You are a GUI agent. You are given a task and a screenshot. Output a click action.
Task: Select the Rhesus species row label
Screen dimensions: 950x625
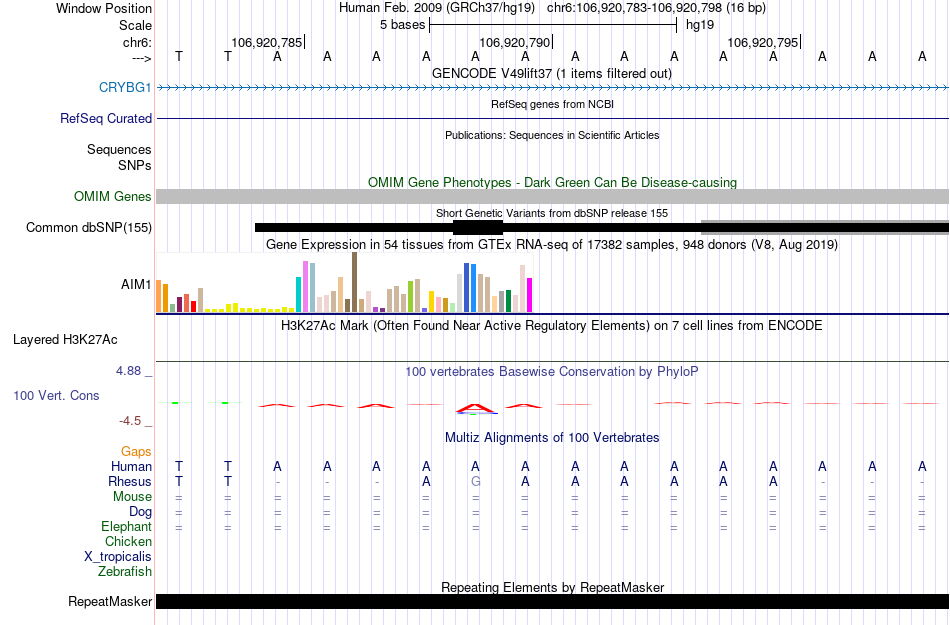(130, 481)
